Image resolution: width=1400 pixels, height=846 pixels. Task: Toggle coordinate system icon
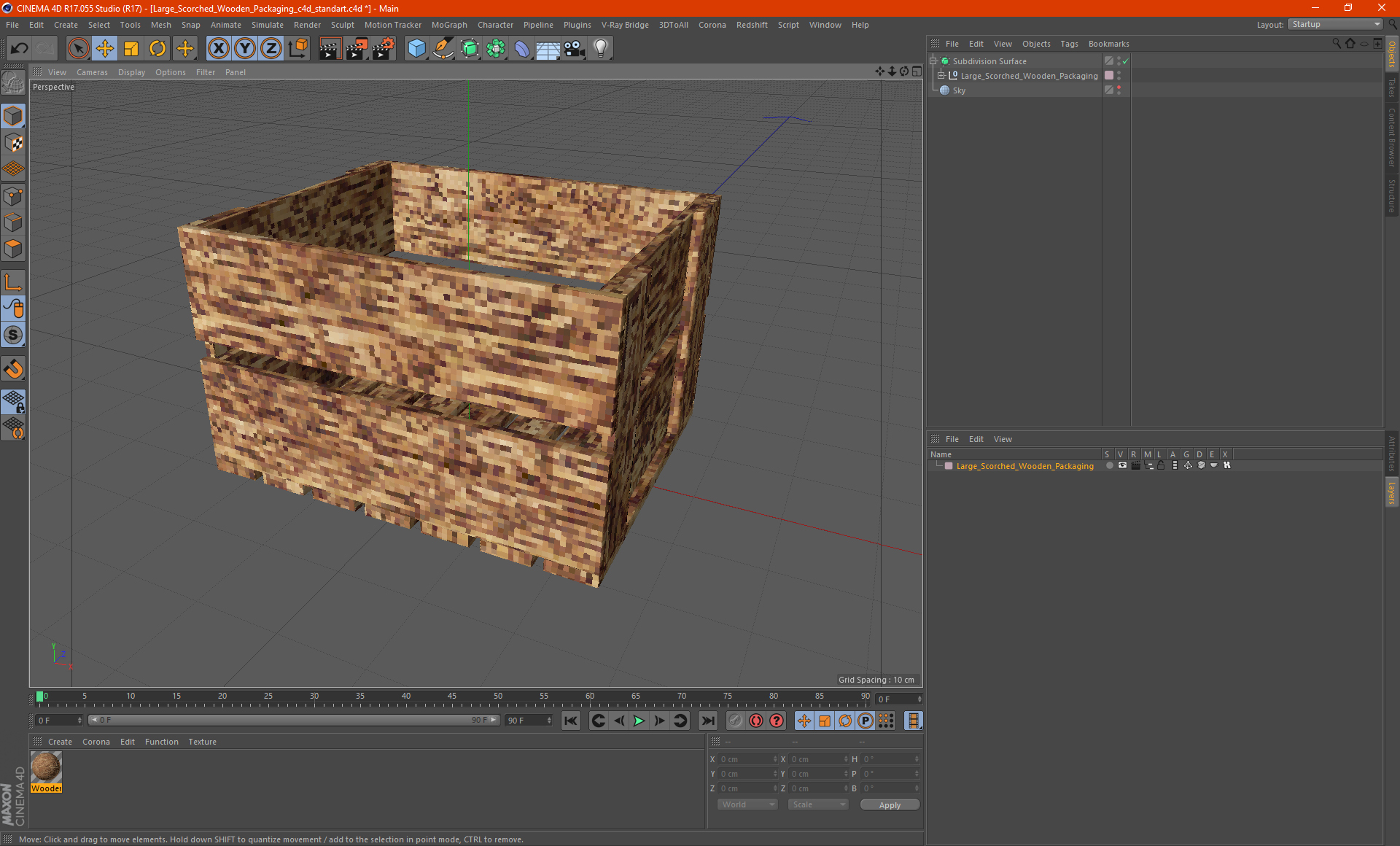tap(297, 49)
